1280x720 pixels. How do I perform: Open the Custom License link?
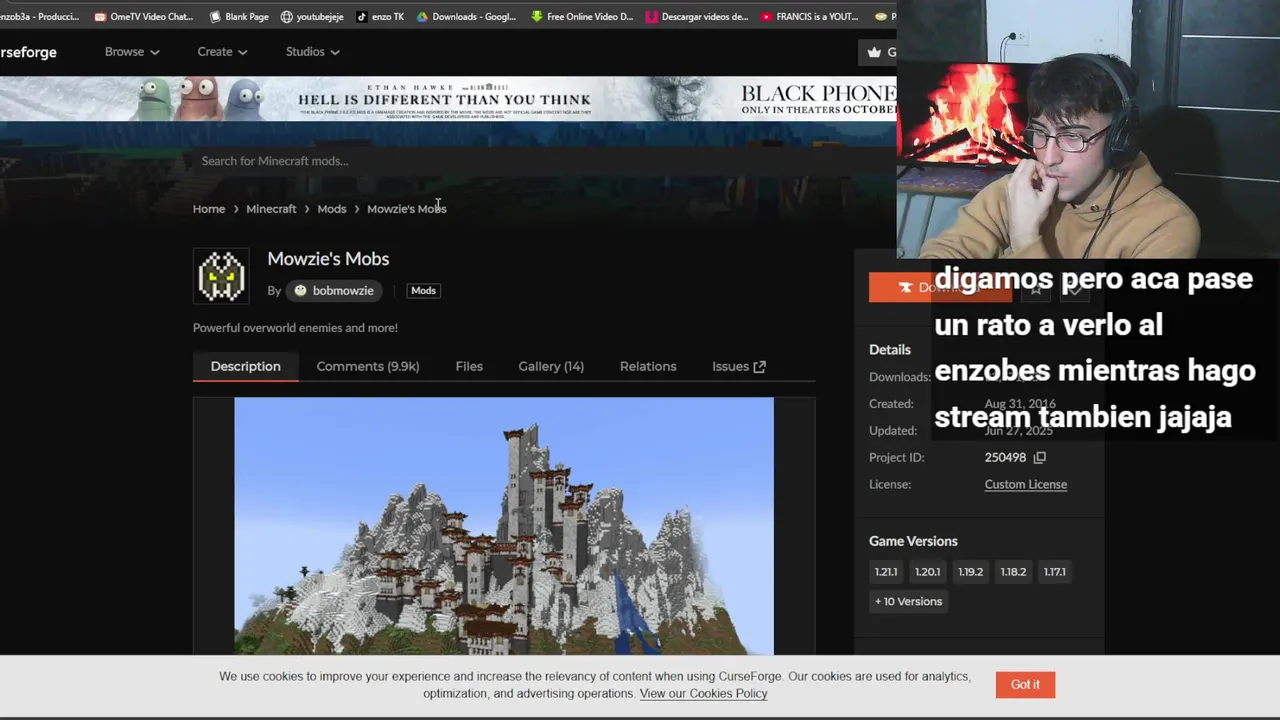pyautogui.click(x=1025, y=485)
